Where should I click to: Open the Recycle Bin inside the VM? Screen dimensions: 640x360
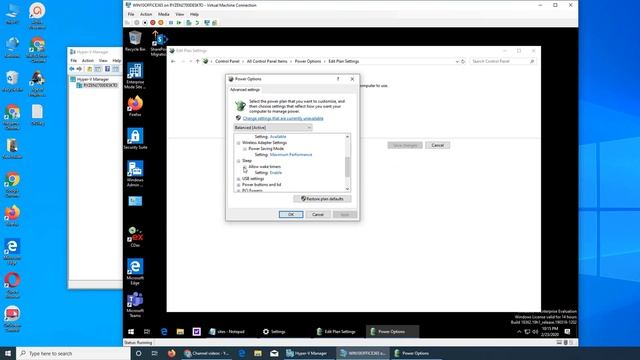click(135, 41)
